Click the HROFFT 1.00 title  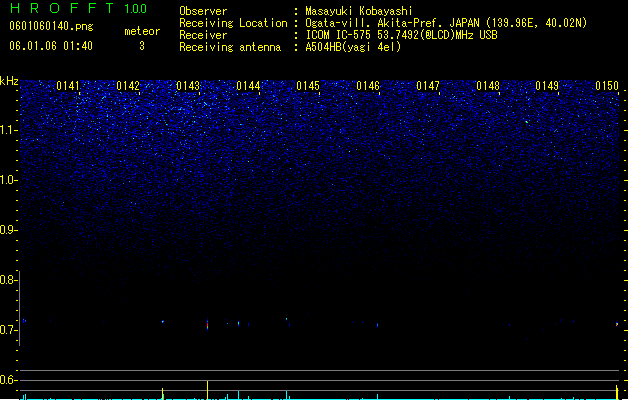(x=79, y=8)
